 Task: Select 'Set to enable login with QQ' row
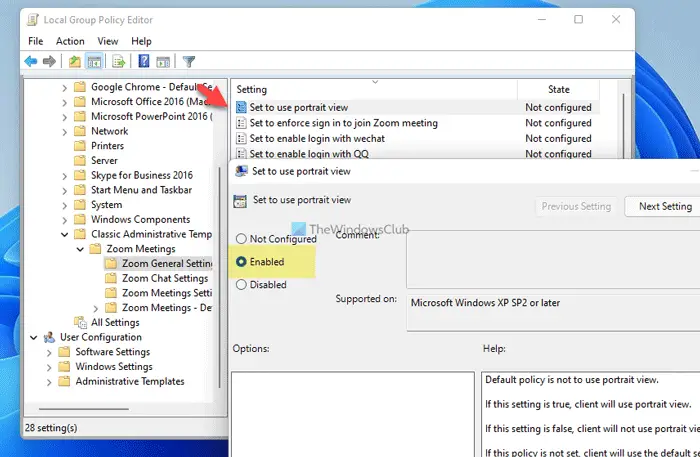[x=415, y=154]
